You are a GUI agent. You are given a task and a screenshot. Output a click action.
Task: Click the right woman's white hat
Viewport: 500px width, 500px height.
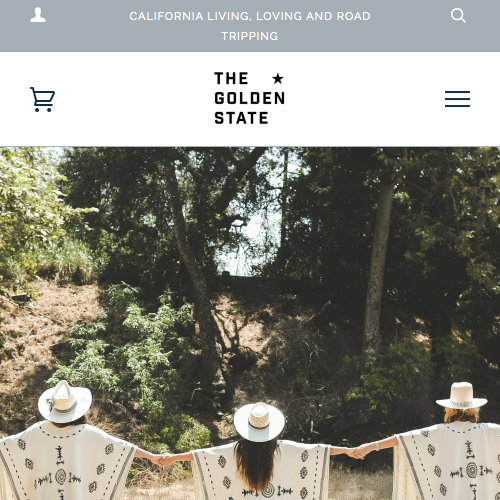462,396
